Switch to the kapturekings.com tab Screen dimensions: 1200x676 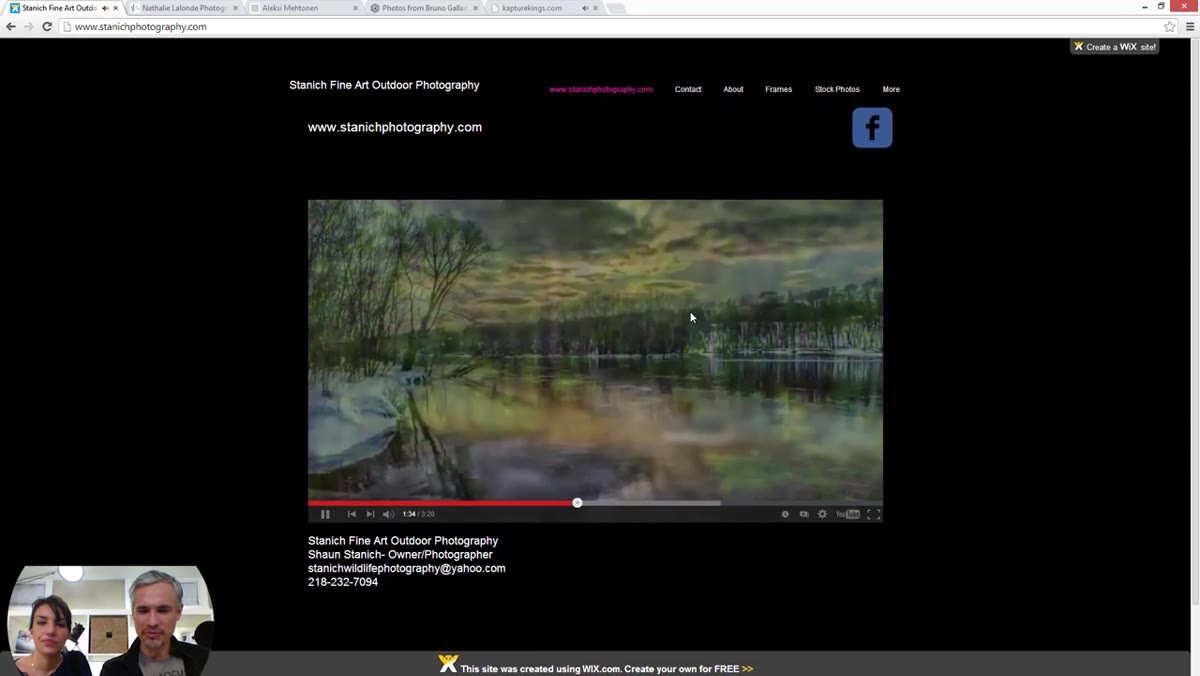(x=544, y=8)
